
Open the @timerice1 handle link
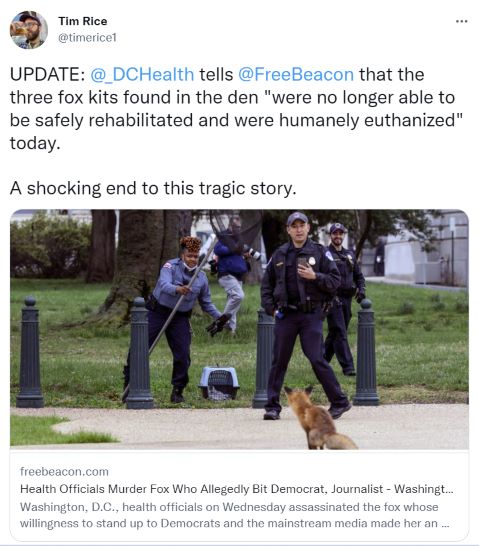[87, 38]
